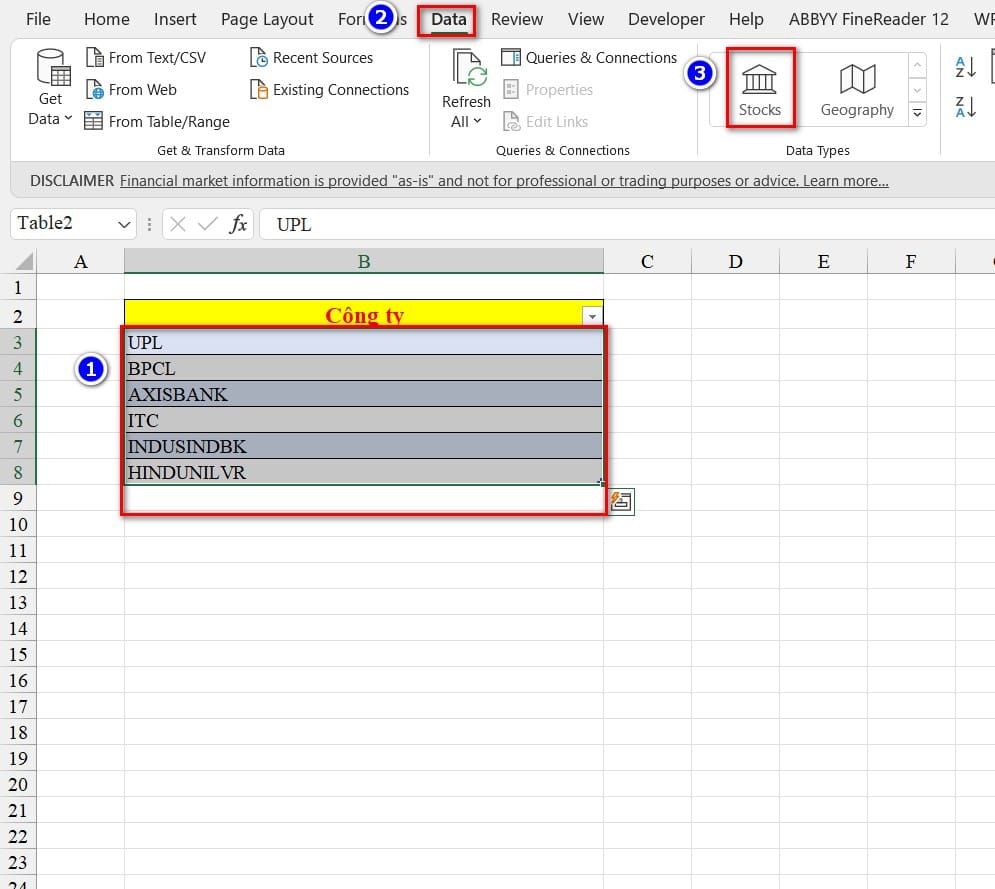Expand the Data Types gallery
This screenshot has height=889, width=995.
(x=917, y=114)
